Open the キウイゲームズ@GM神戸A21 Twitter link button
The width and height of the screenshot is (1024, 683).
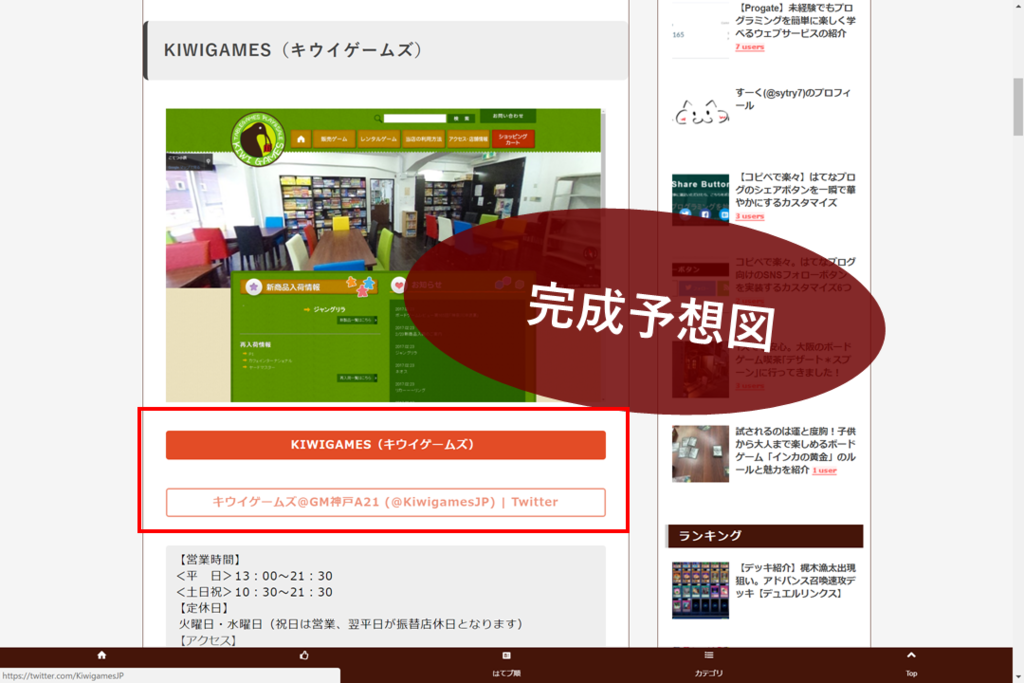(385, 502)
